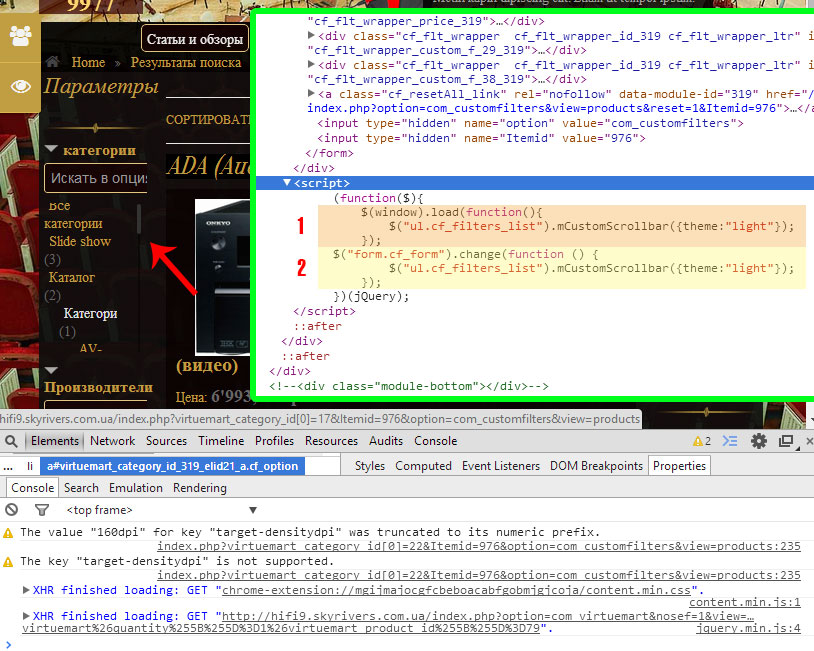Click the dock-side DevTools icon
Viewport: 814px width, 651px height.
tap(785, 441)
